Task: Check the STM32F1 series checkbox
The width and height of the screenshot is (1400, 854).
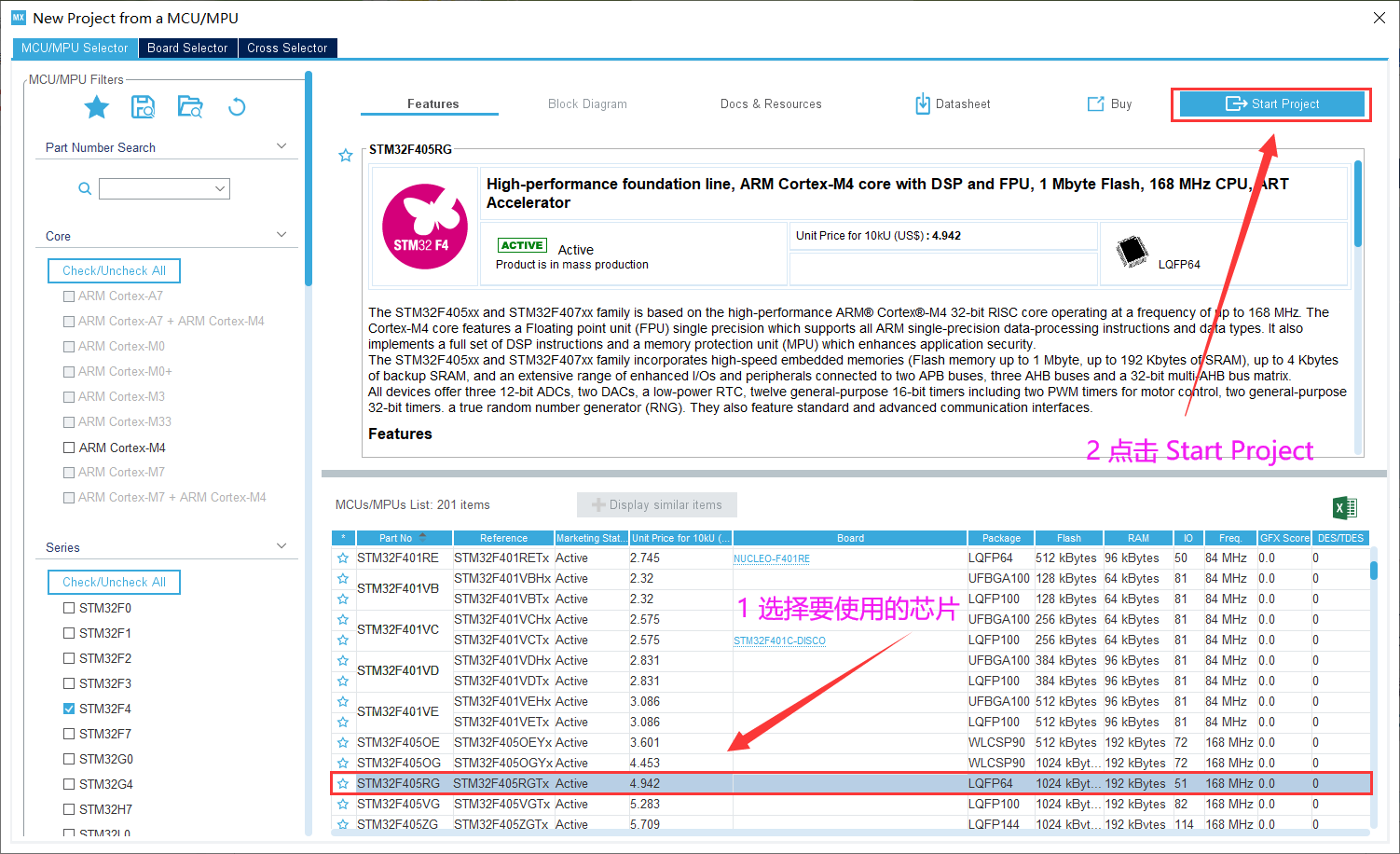Action: [69, 633]
